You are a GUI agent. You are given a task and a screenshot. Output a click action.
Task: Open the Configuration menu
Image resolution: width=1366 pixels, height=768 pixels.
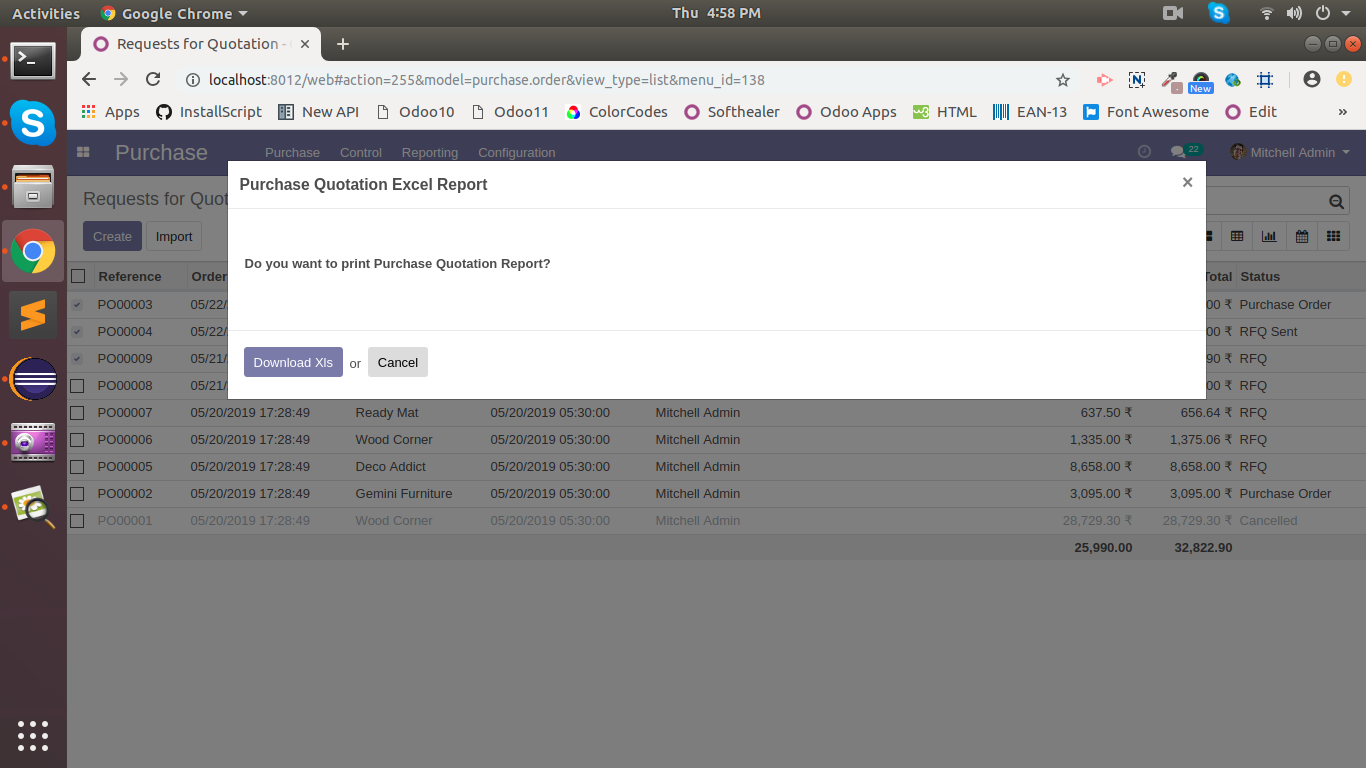[517, 152]
